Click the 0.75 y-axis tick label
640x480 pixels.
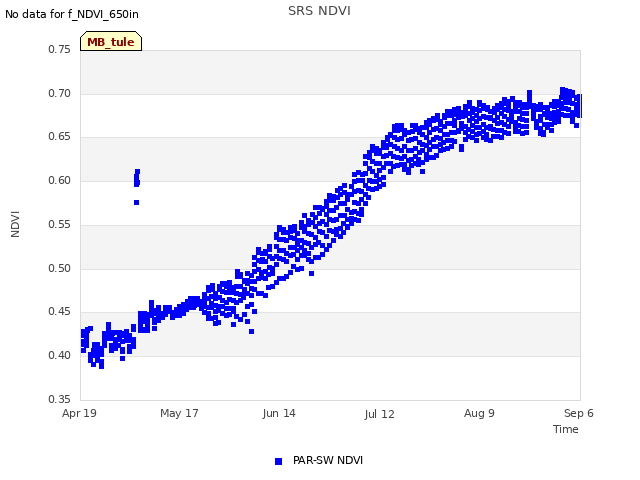point(60,49)
